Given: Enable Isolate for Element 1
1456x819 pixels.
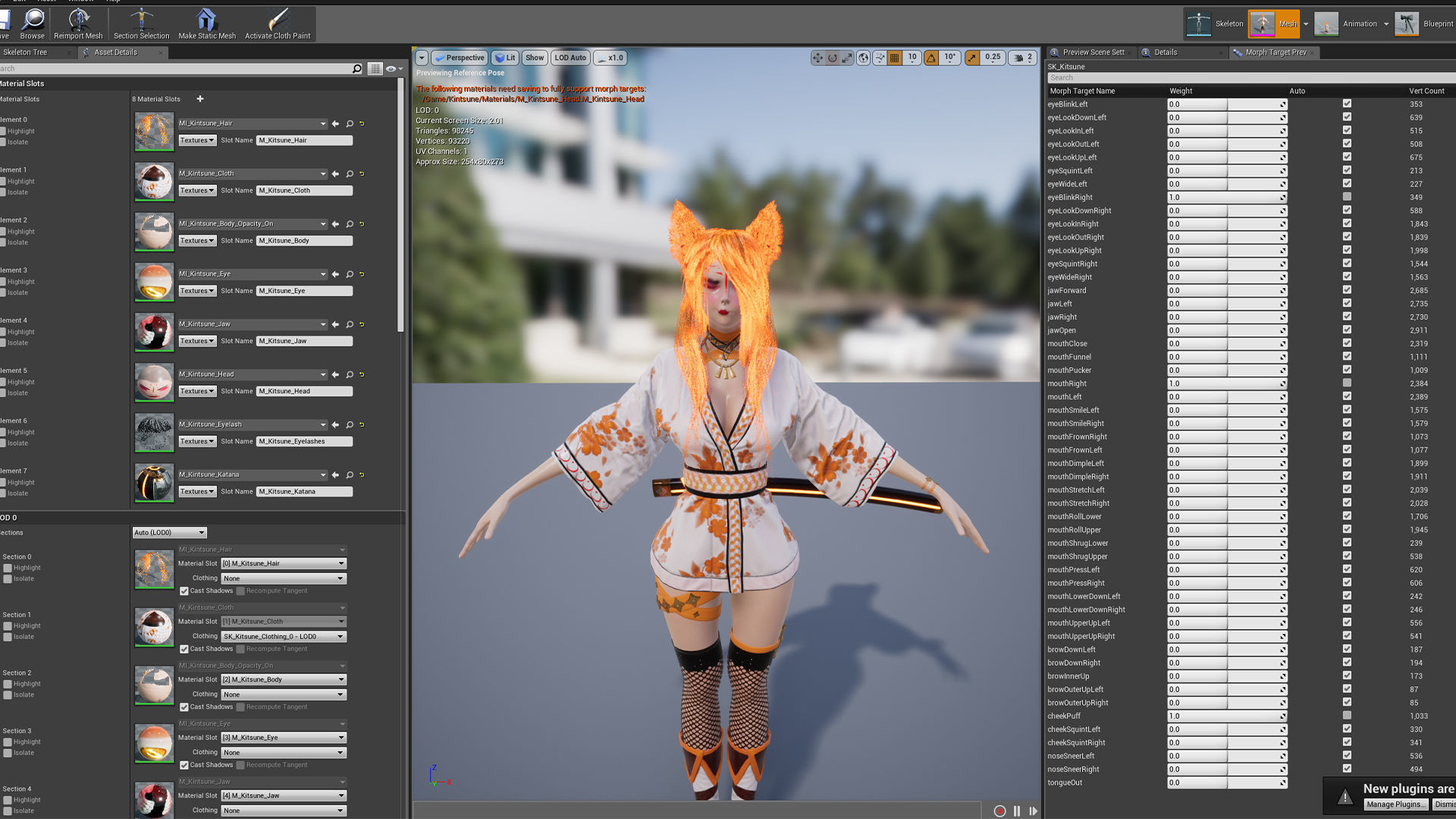Looking at the screenshot, I should point(3,193).
